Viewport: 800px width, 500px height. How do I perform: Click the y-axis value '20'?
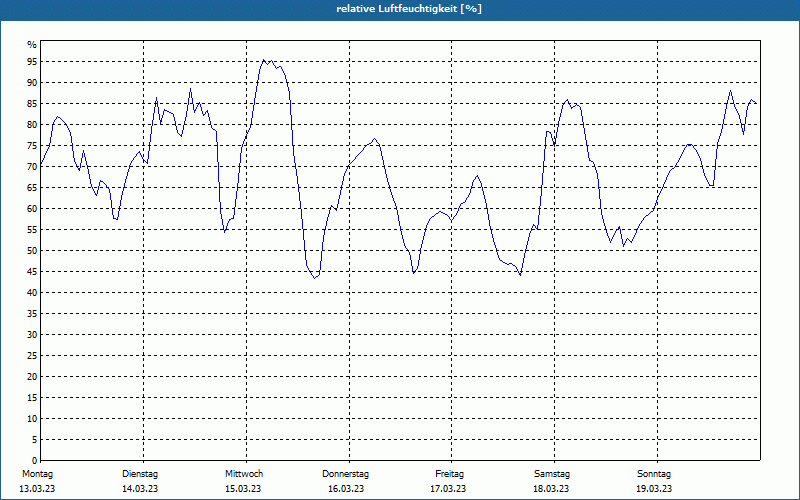[x=32, y=377]
